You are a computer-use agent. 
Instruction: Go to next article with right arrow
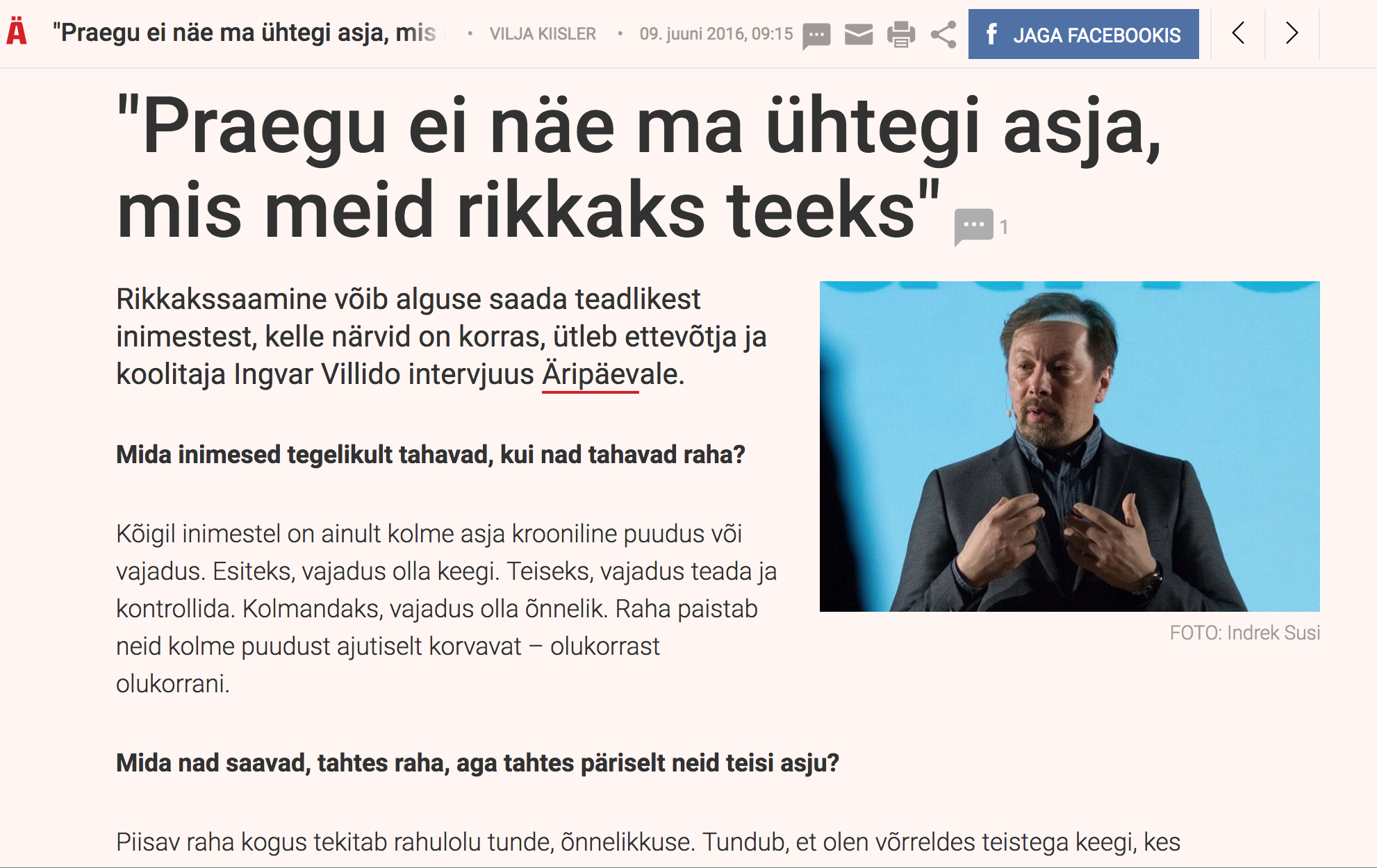point(1292,33)
